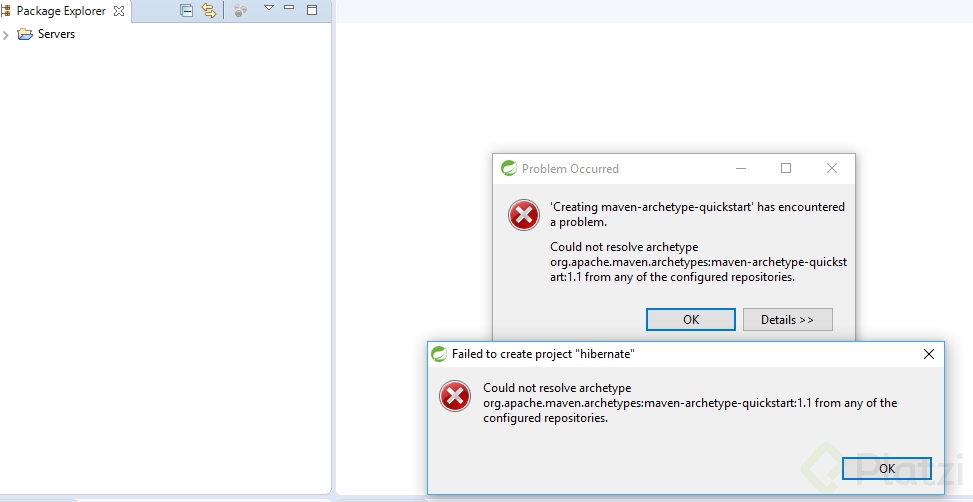
Task: Click the focus on active task icon
Action: [240, 11]
